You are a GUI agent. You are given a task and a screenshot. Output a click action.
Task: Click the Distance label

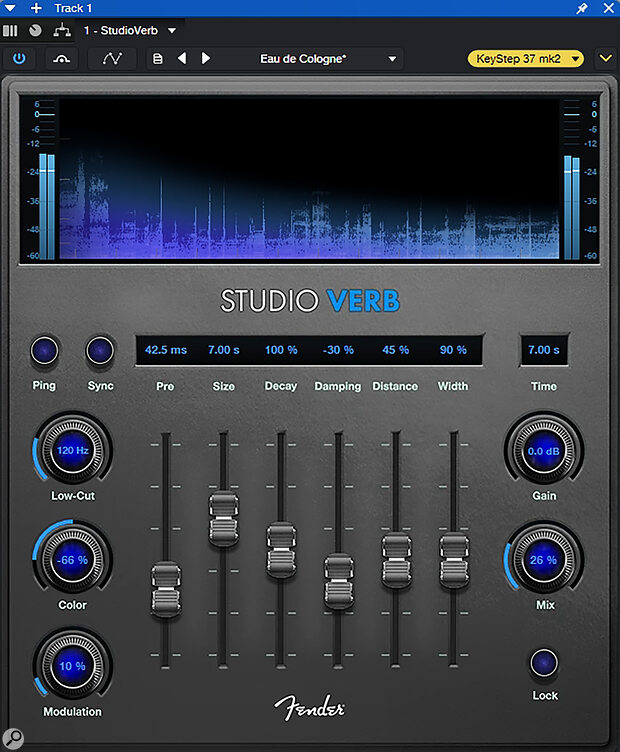[395, 386]
